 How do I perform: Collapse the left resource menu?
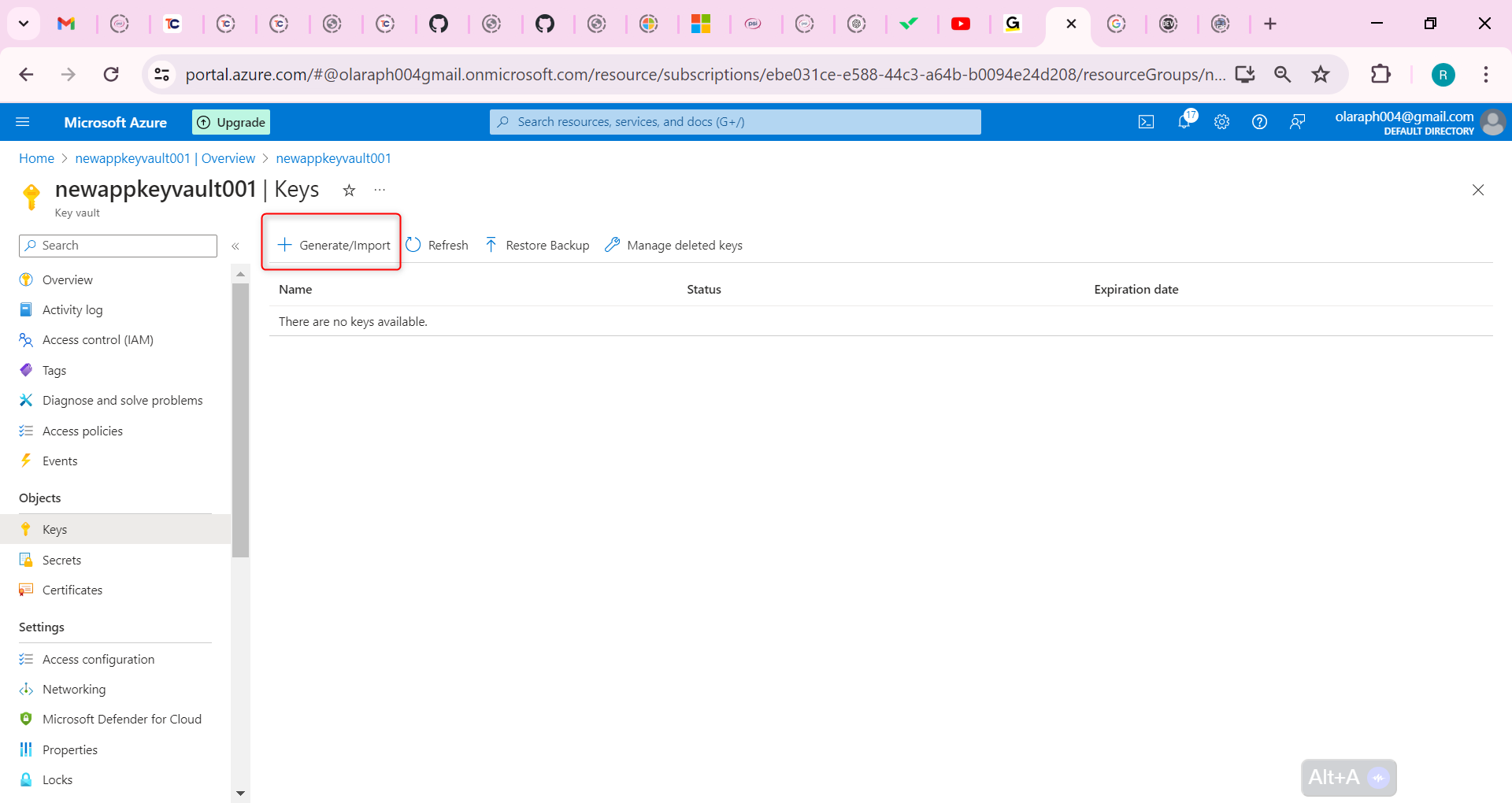[235, 246]
